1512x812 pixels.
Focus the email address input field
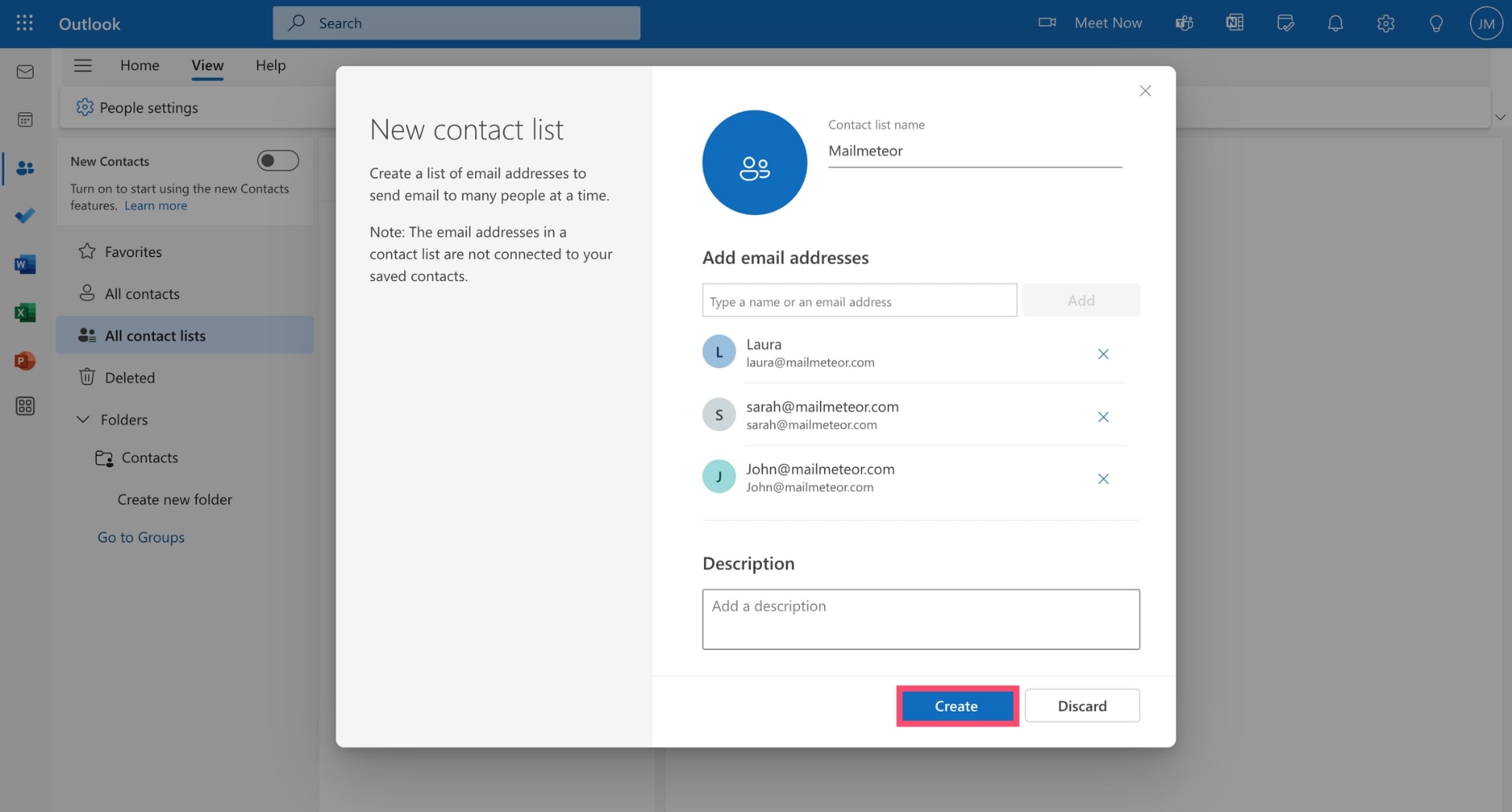[x=859, y=301]
